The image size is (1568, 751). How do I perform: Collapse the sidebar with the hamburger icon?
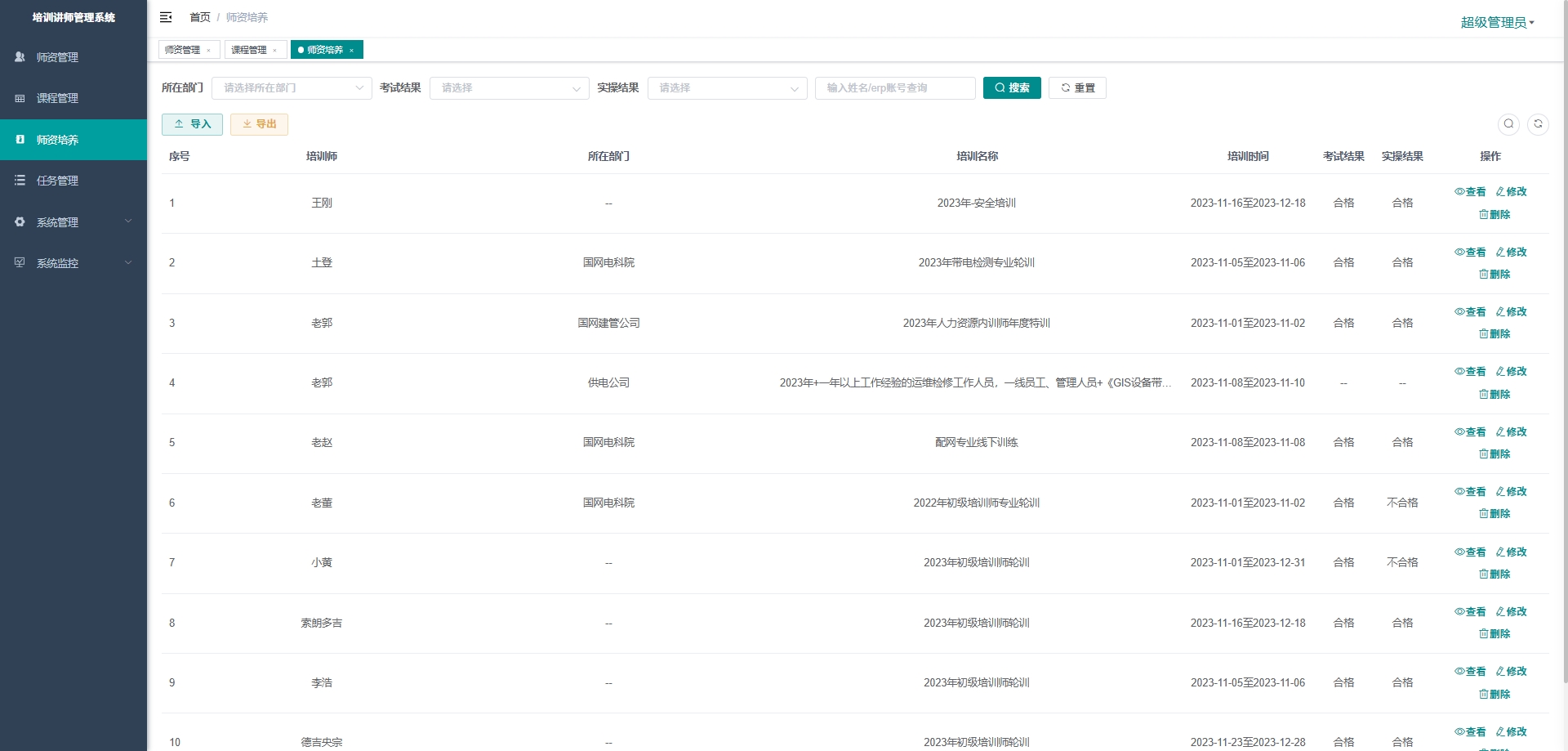pos(166,17)
